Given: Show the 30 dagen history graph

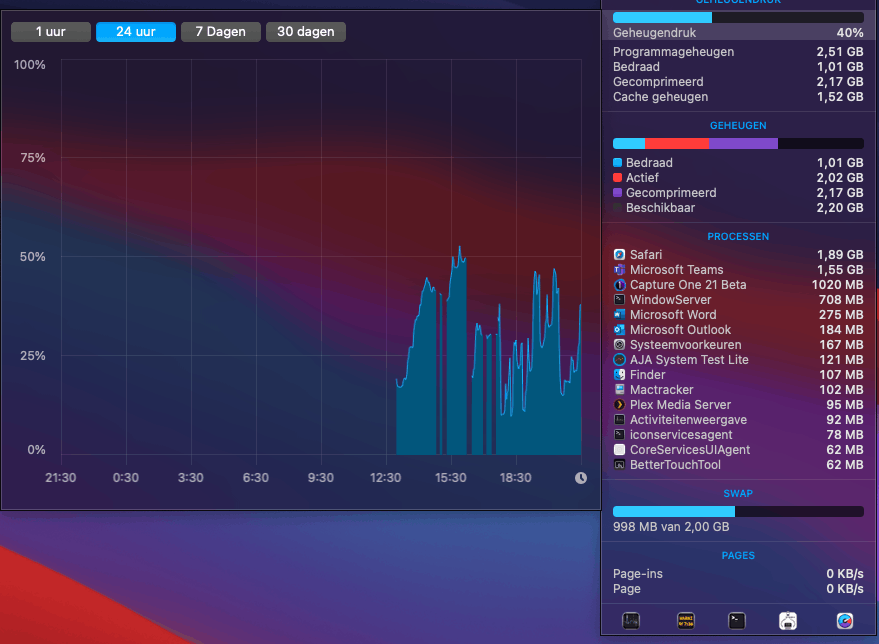Looking at the screenshot, I should (x=306, y=32).
